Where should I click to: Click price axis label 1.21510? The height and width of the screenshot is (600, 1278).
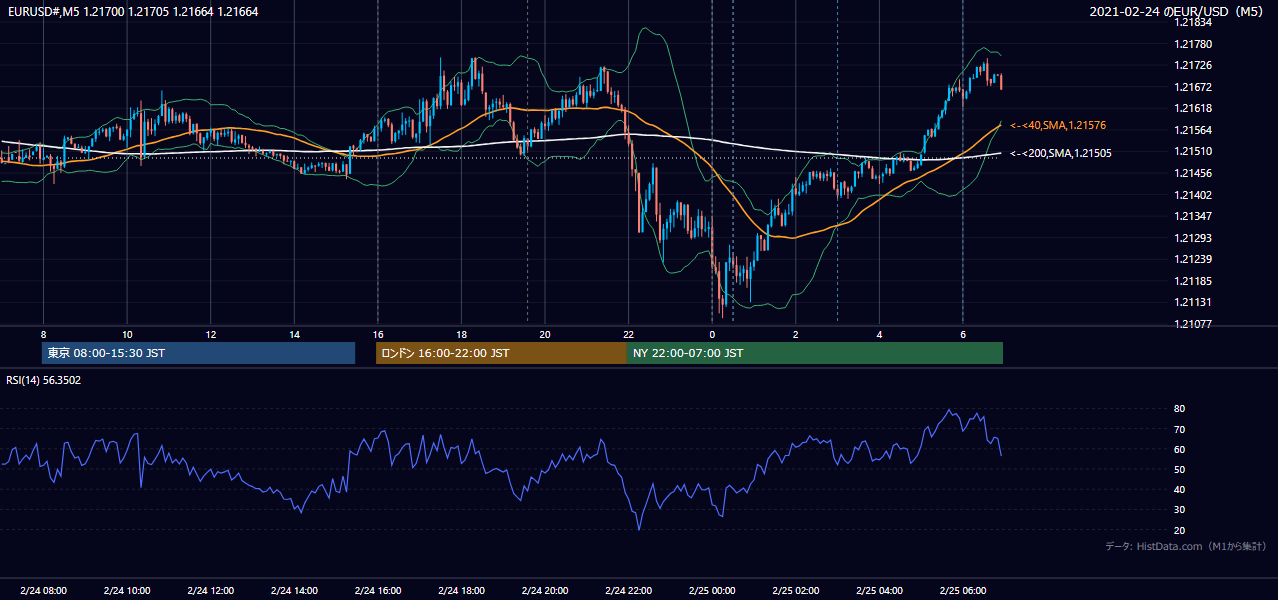tap(1193, 151)
